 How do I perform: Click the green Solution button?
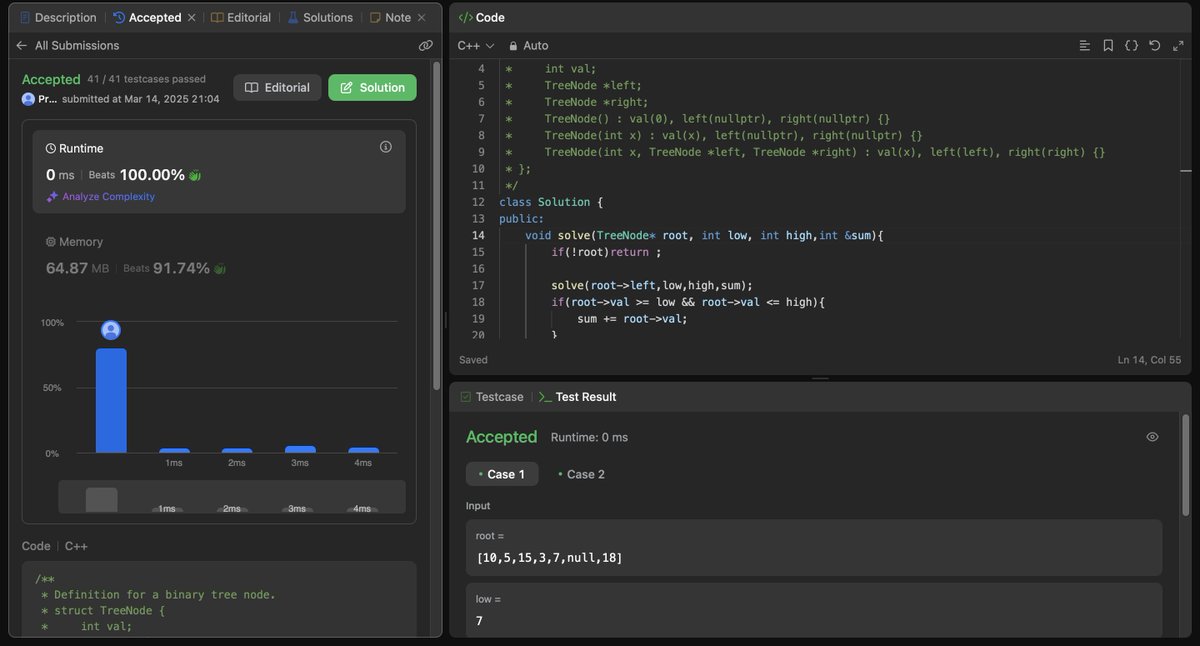(372, 87)
